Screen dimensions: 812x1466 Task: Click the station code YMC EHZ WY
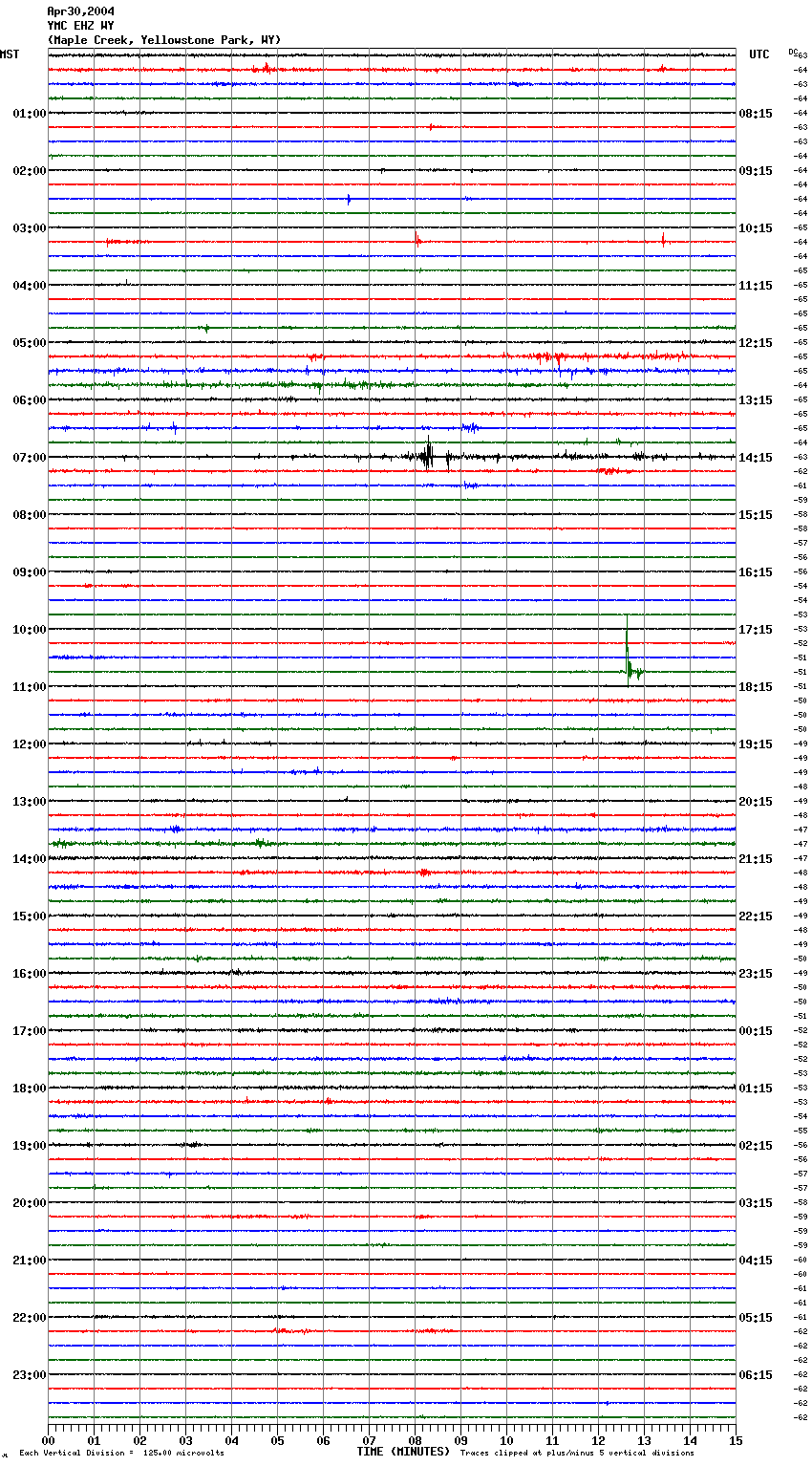[80, 26]
